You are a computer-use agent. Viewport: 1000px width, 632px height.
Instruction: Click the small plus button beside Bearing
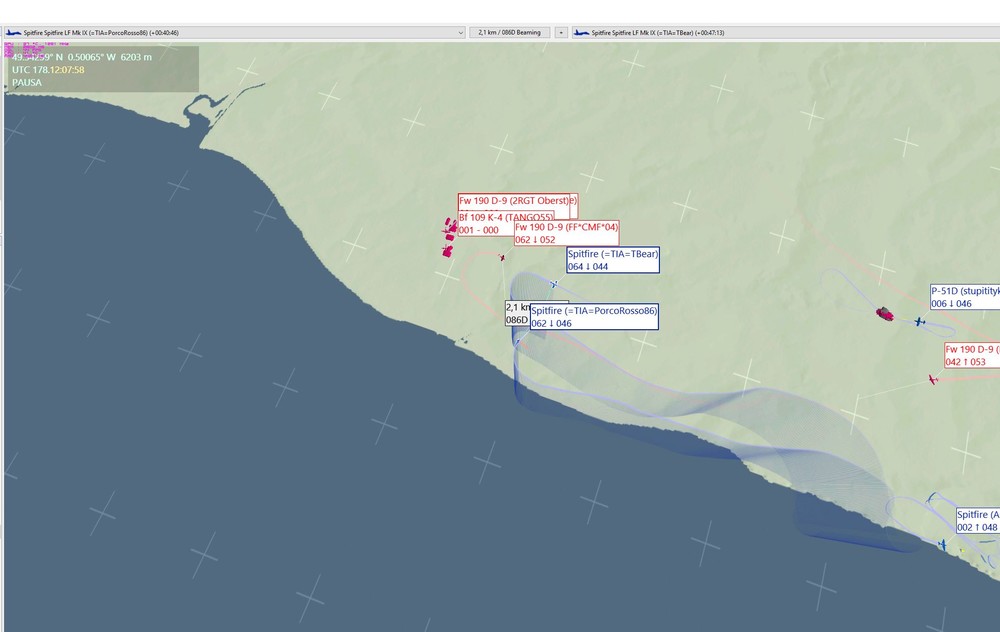pyautogui.click(x=561, y=33)
